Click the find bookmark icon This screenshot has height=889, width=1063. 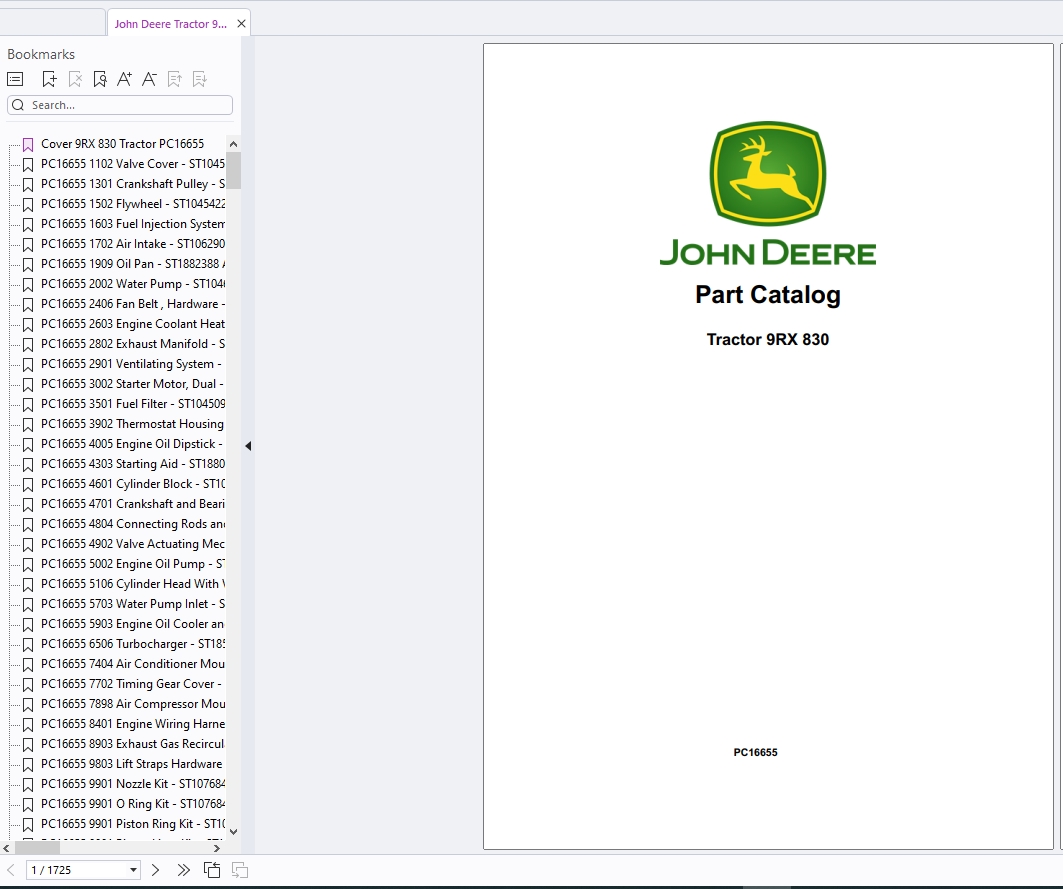[100, 79]
